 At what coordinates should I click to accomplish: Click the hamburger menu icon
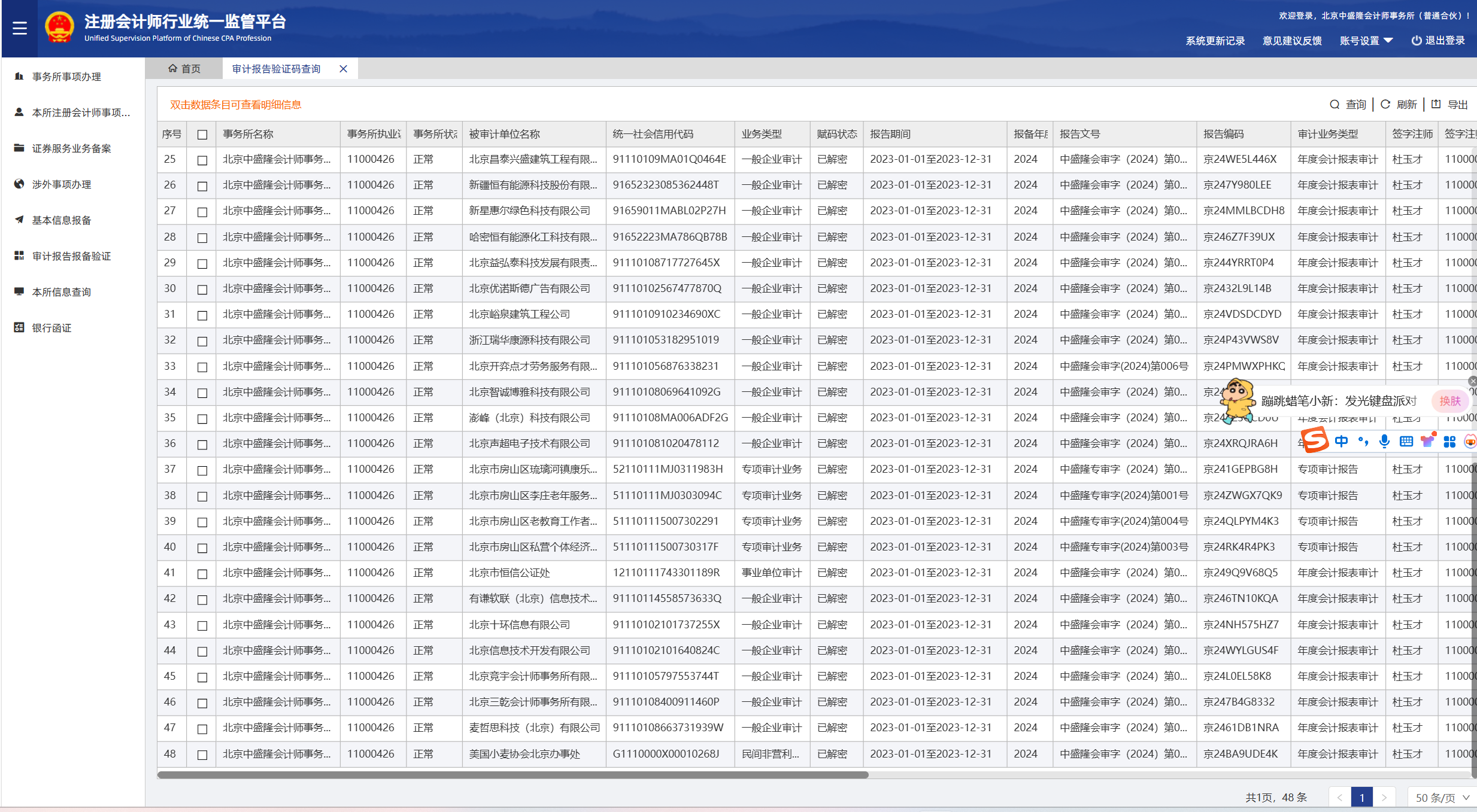tap(20, 28)
